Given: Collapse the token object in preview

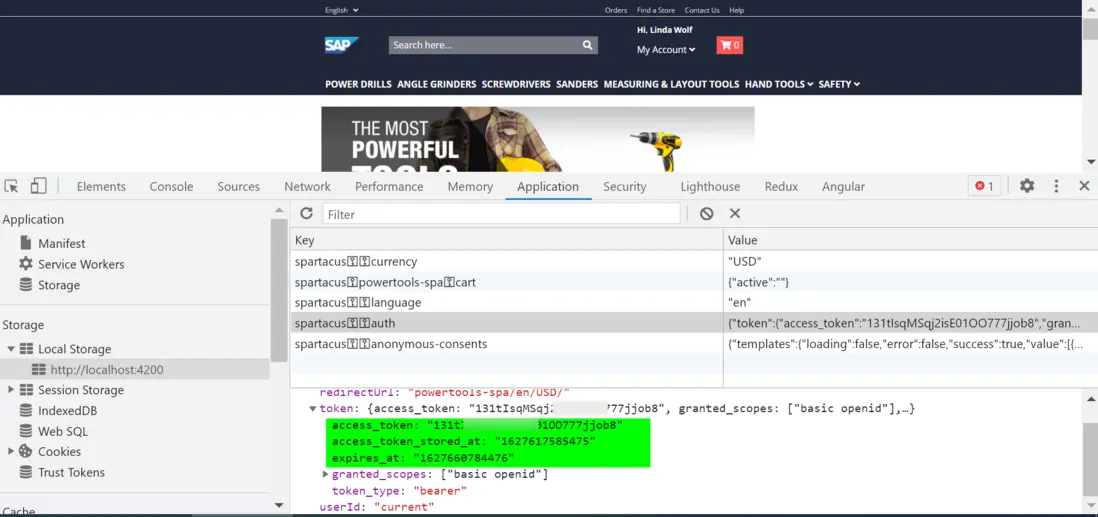Looking at the screenshot, I should [x=312, y=409].
